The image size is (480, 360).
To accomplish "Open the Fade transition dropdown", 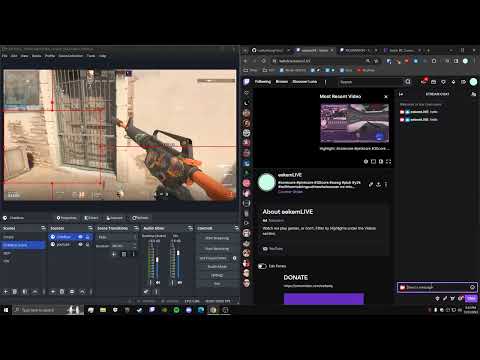I will tap(117, 237).
